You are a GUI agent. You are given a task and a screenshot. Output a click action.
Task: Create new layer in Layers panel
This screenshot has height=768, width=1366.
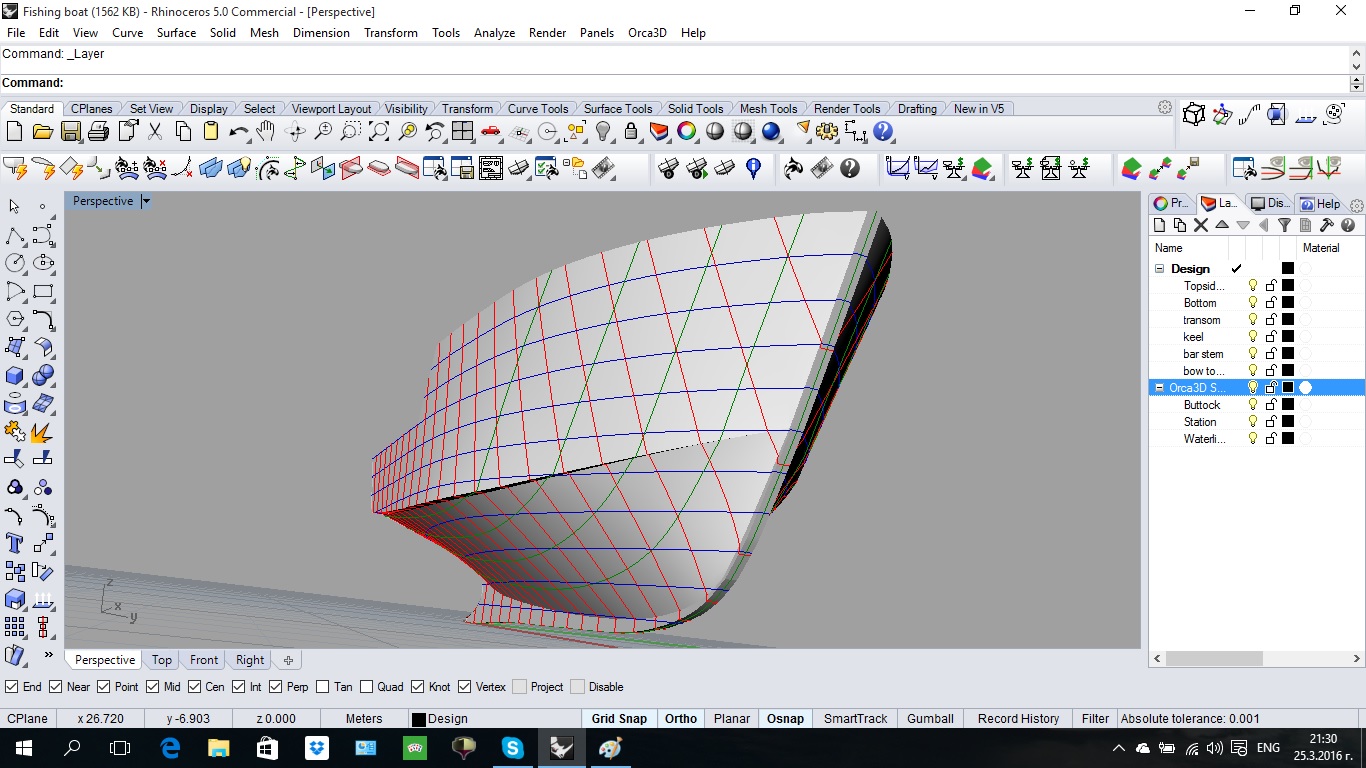1160,226
